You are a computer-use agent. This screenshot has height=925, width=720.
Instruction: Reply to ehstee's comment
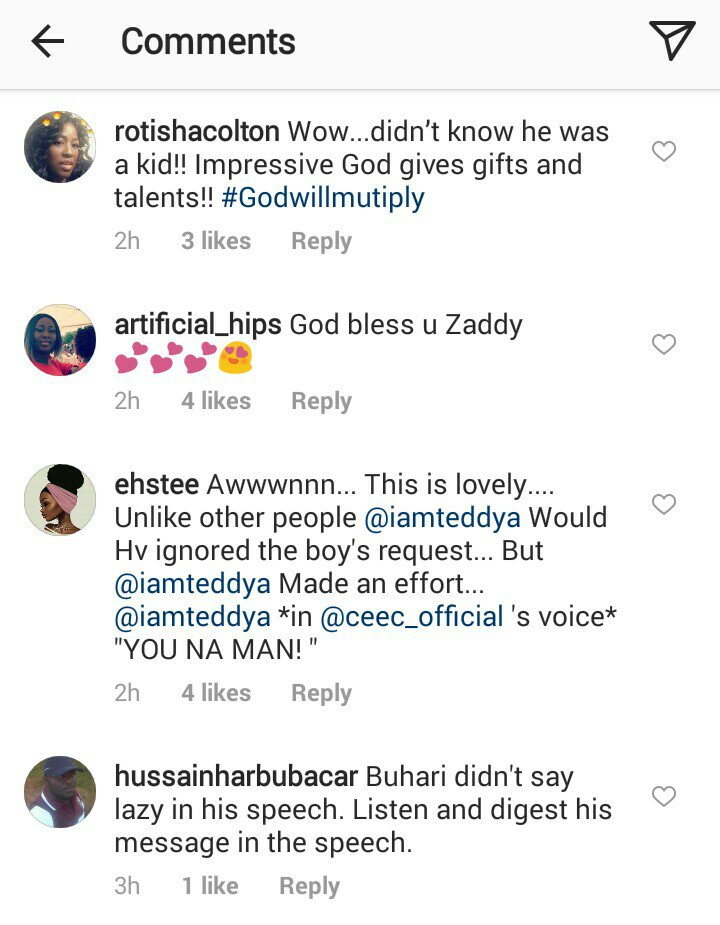coord(321,693)
